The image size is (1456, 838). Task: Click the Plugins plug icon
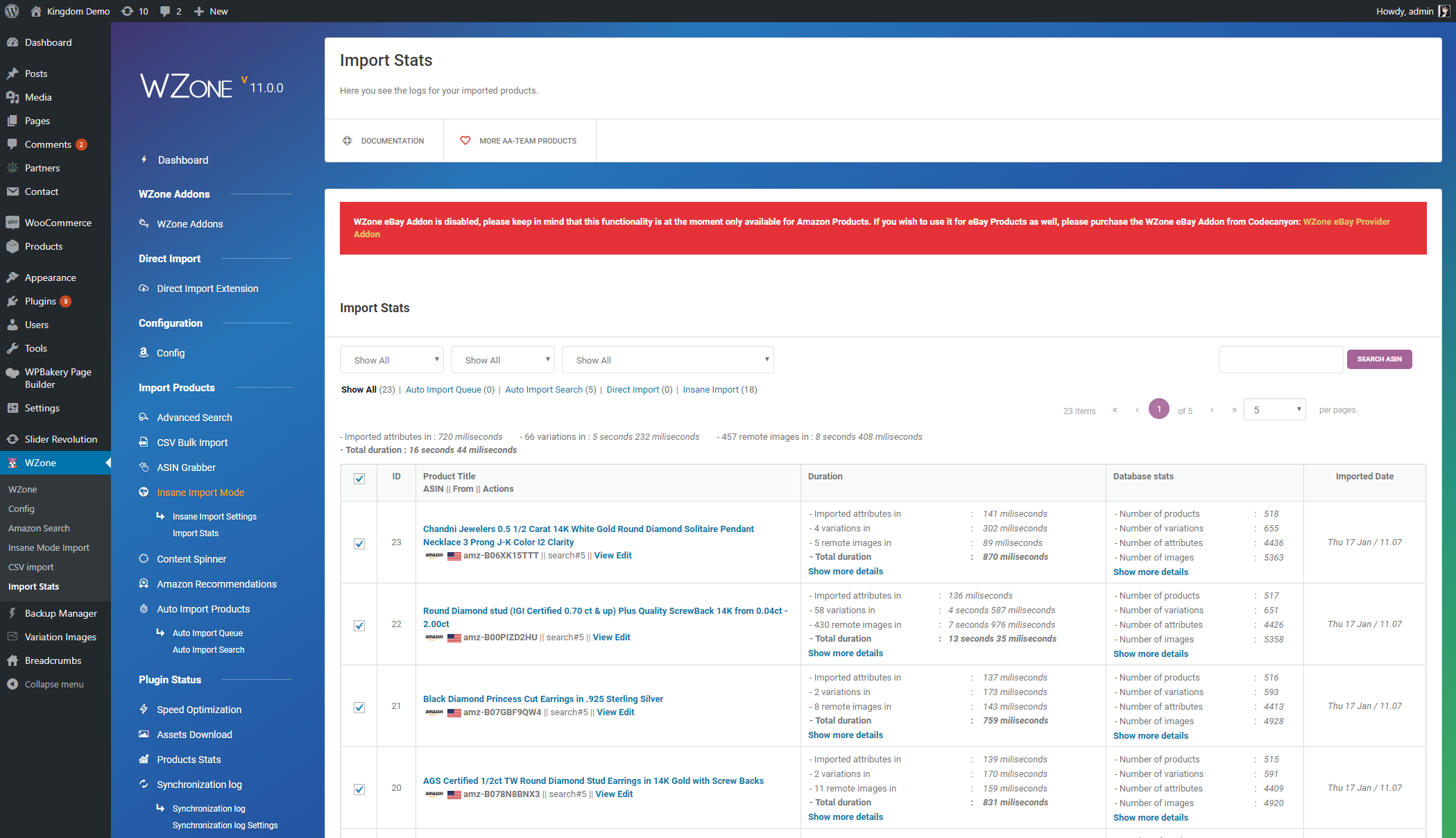(x=12, y=301)
